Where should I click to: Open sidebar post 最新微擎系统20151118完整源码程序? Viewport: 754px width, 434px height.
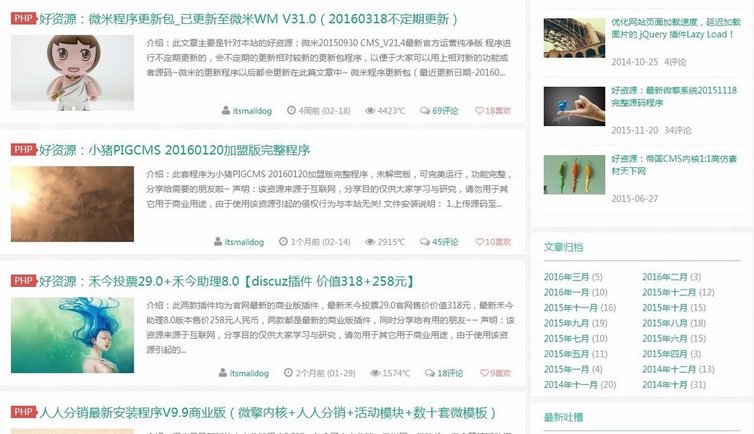[x=674, y=97]
